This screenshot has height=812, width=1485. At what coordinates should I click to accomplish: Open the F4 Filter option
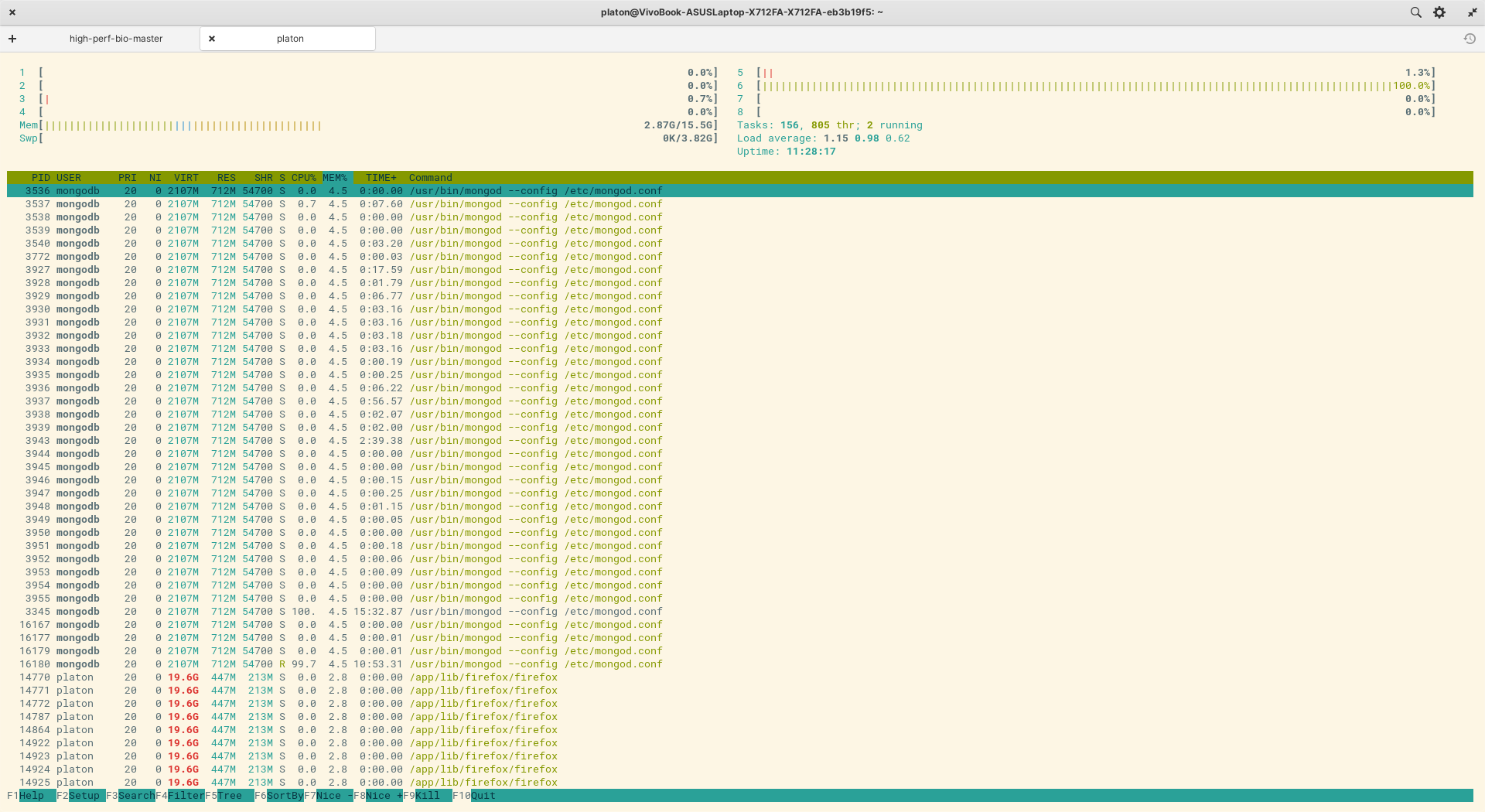[x=179, y=796]
